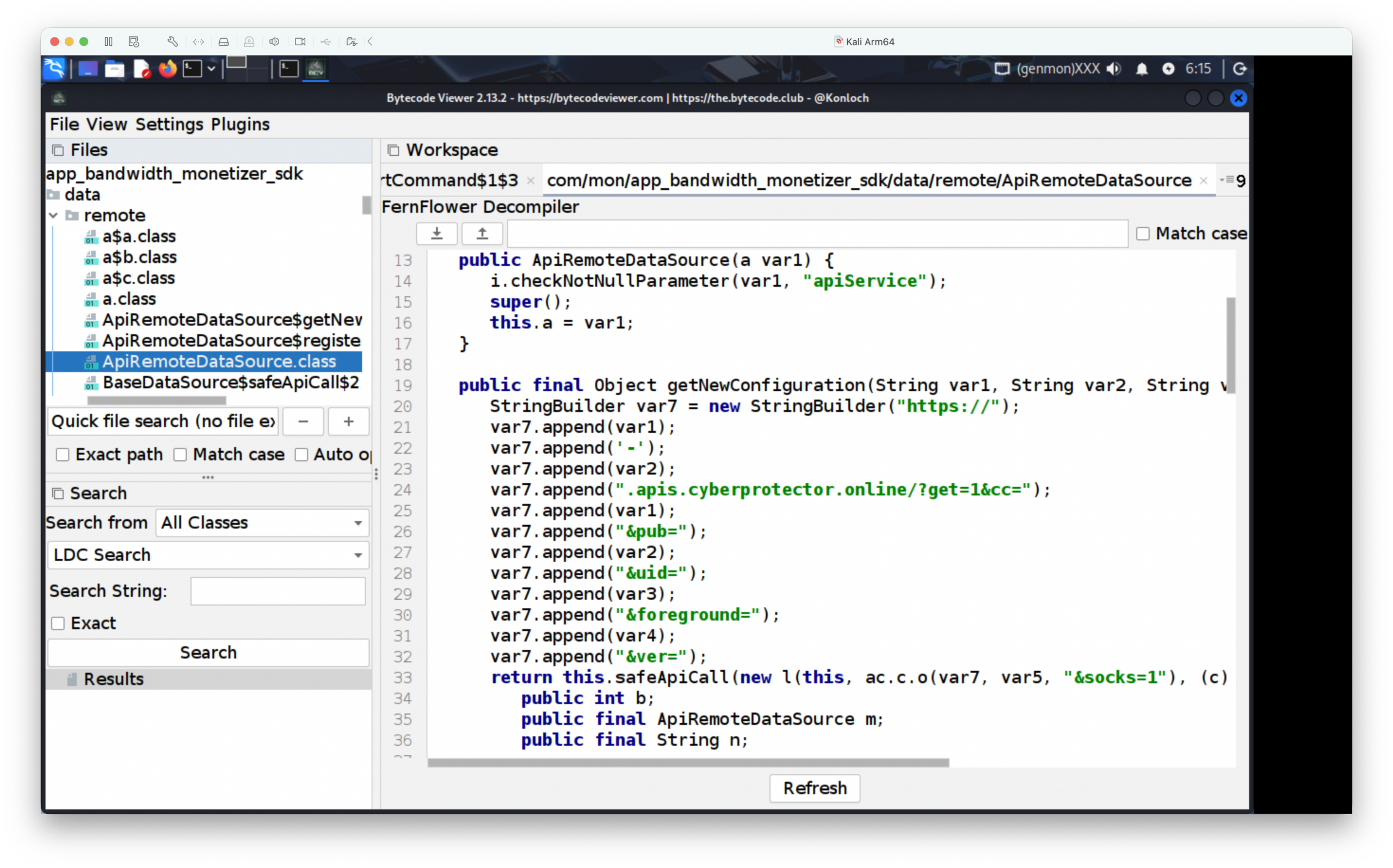
Task: Click the search next (download arrow) icon
Action: [436, 233]
